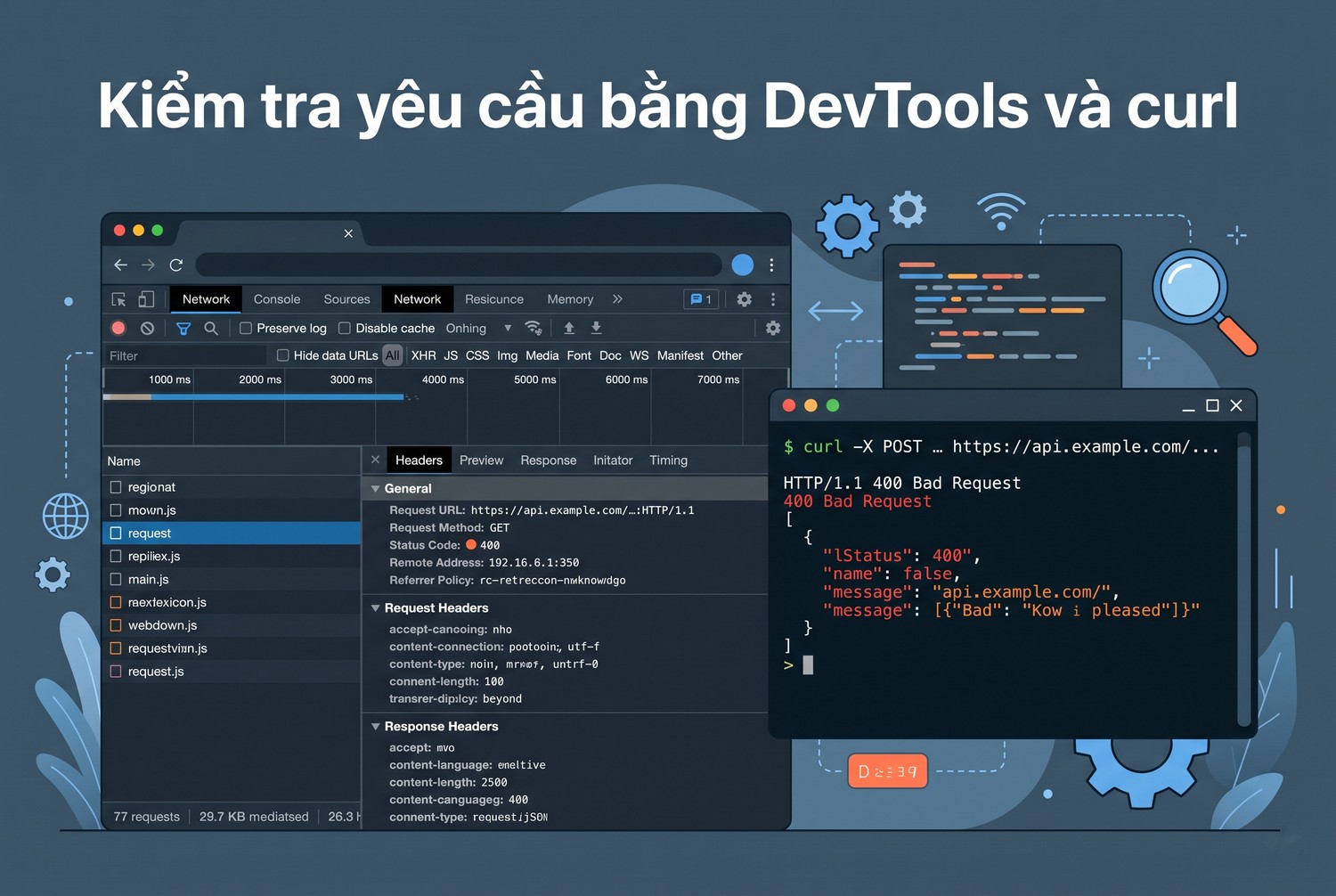Screen dimensions: 1336x896
Task: Filter requests by Manifest type
Action: (680, 355)
